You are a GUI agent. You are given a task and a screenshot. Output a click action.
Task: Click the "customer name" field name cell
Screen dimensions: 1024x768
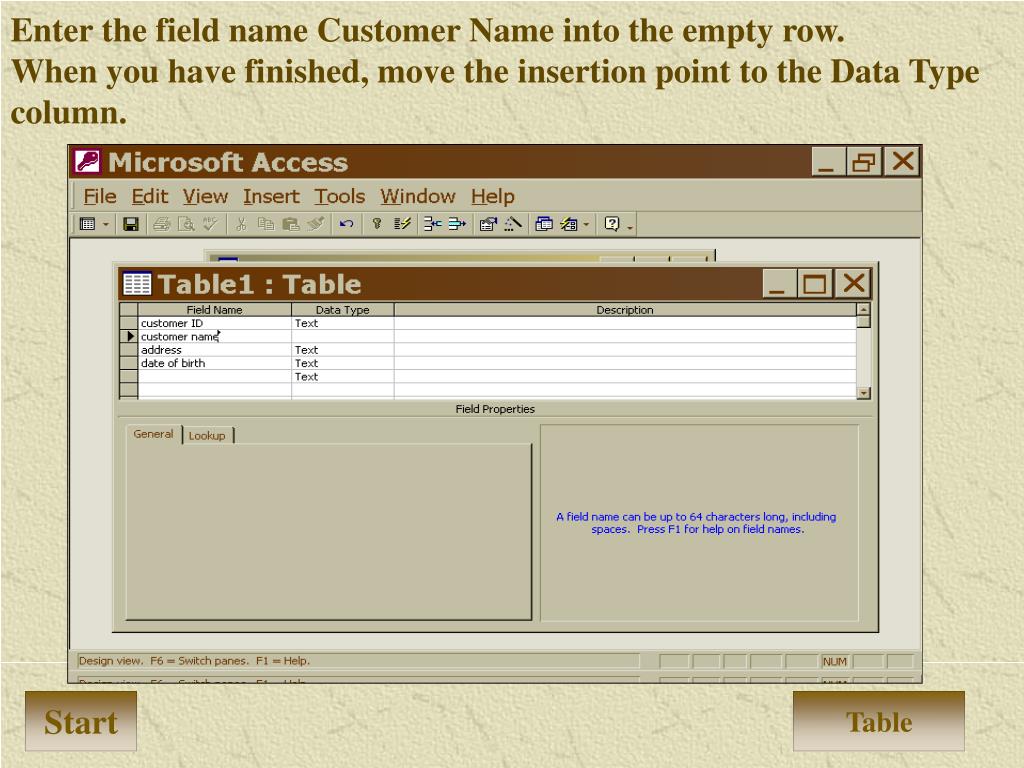click(x=214, y=336)
